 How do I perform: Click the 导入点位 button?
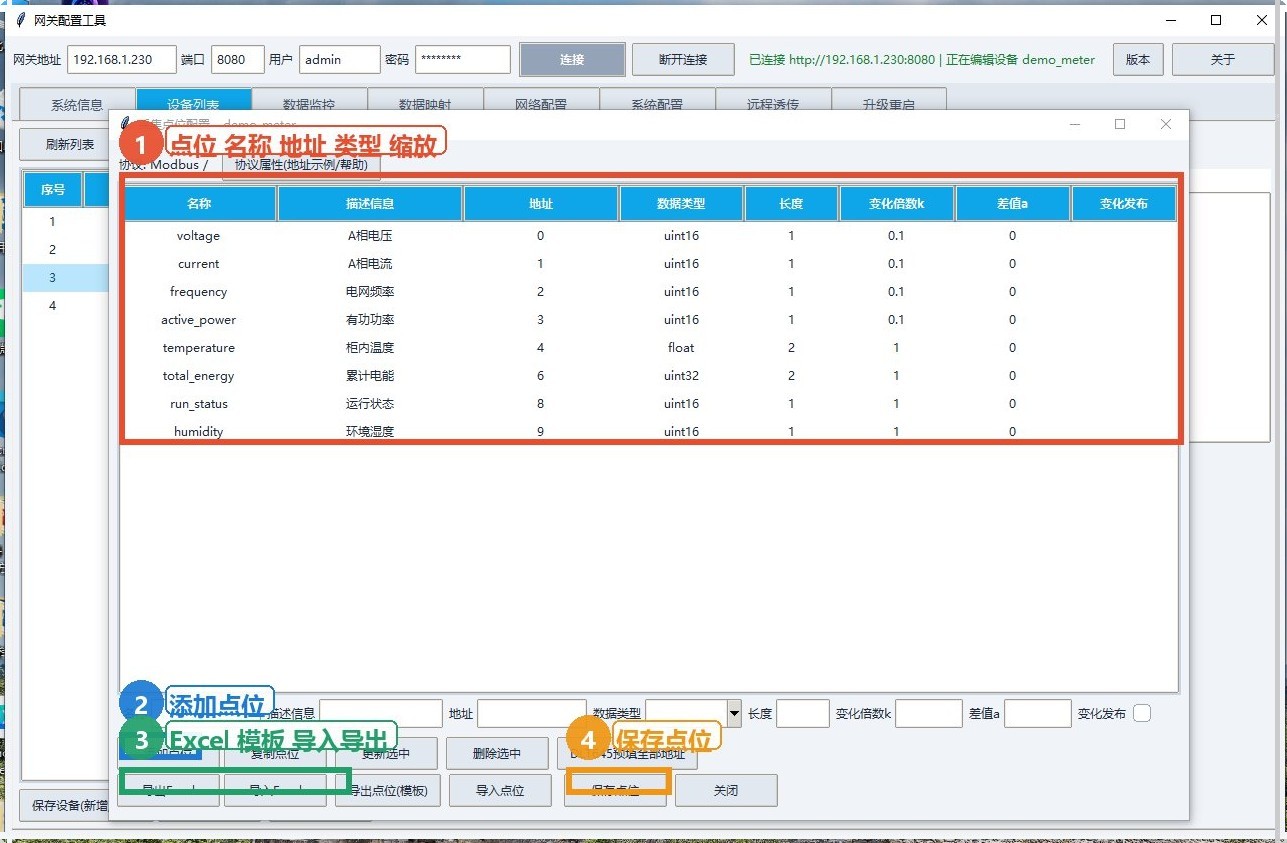500,790
